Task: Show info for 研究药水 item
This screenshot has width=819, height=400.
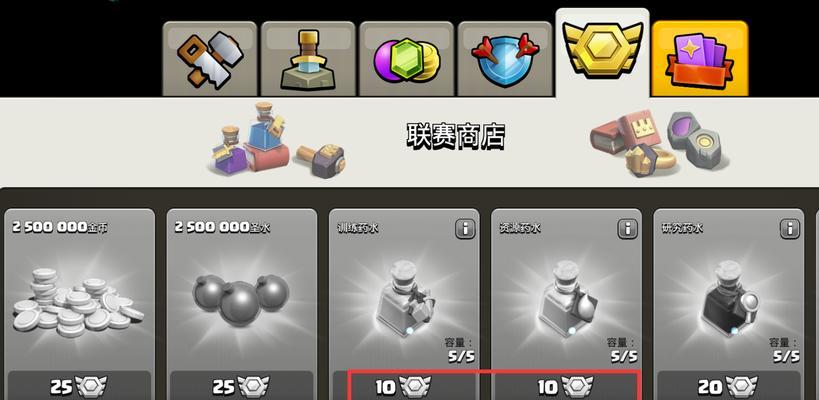Action: tap(790, 229)
